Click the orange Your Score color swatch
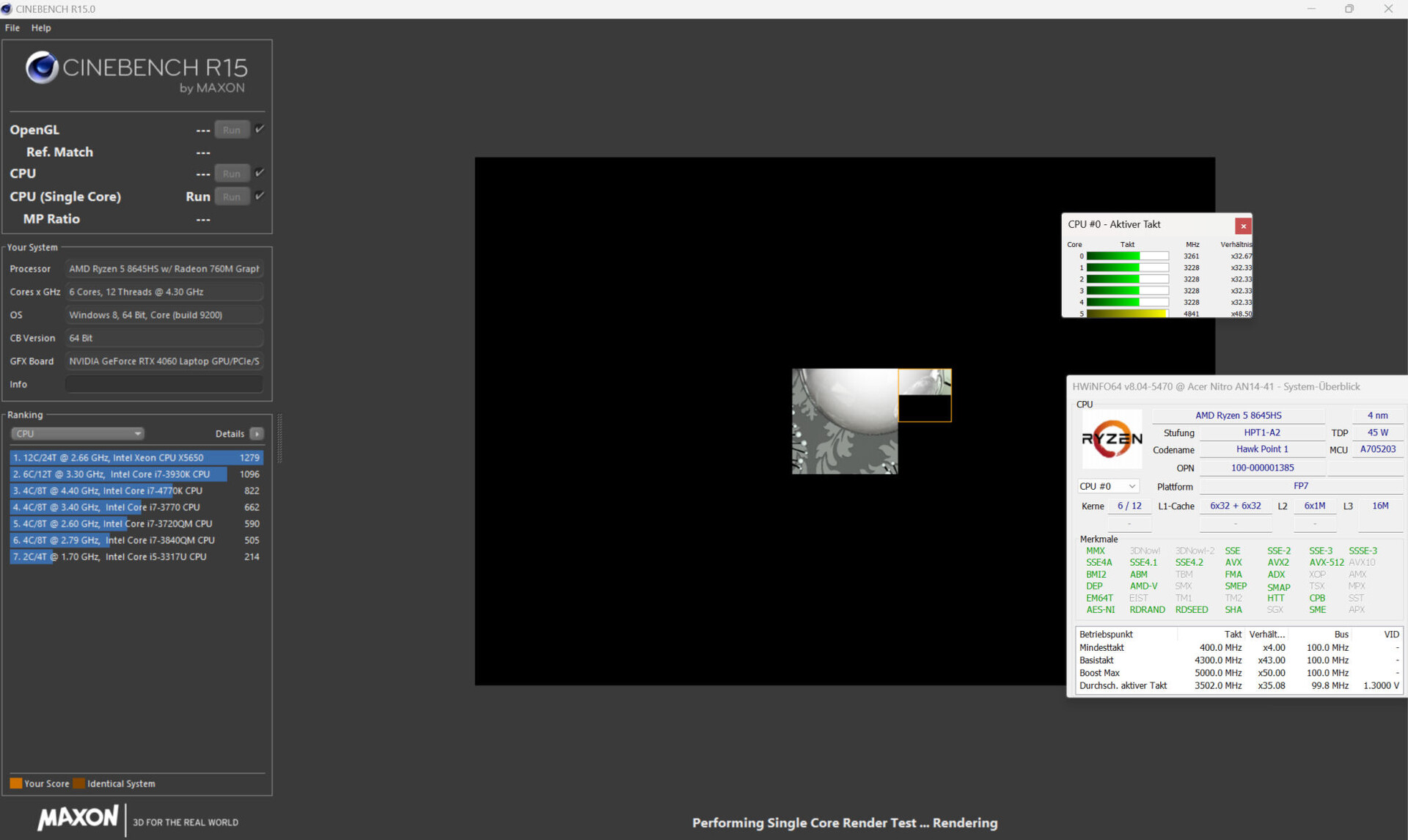The image size is (1408, 840). tap(16, 784)
